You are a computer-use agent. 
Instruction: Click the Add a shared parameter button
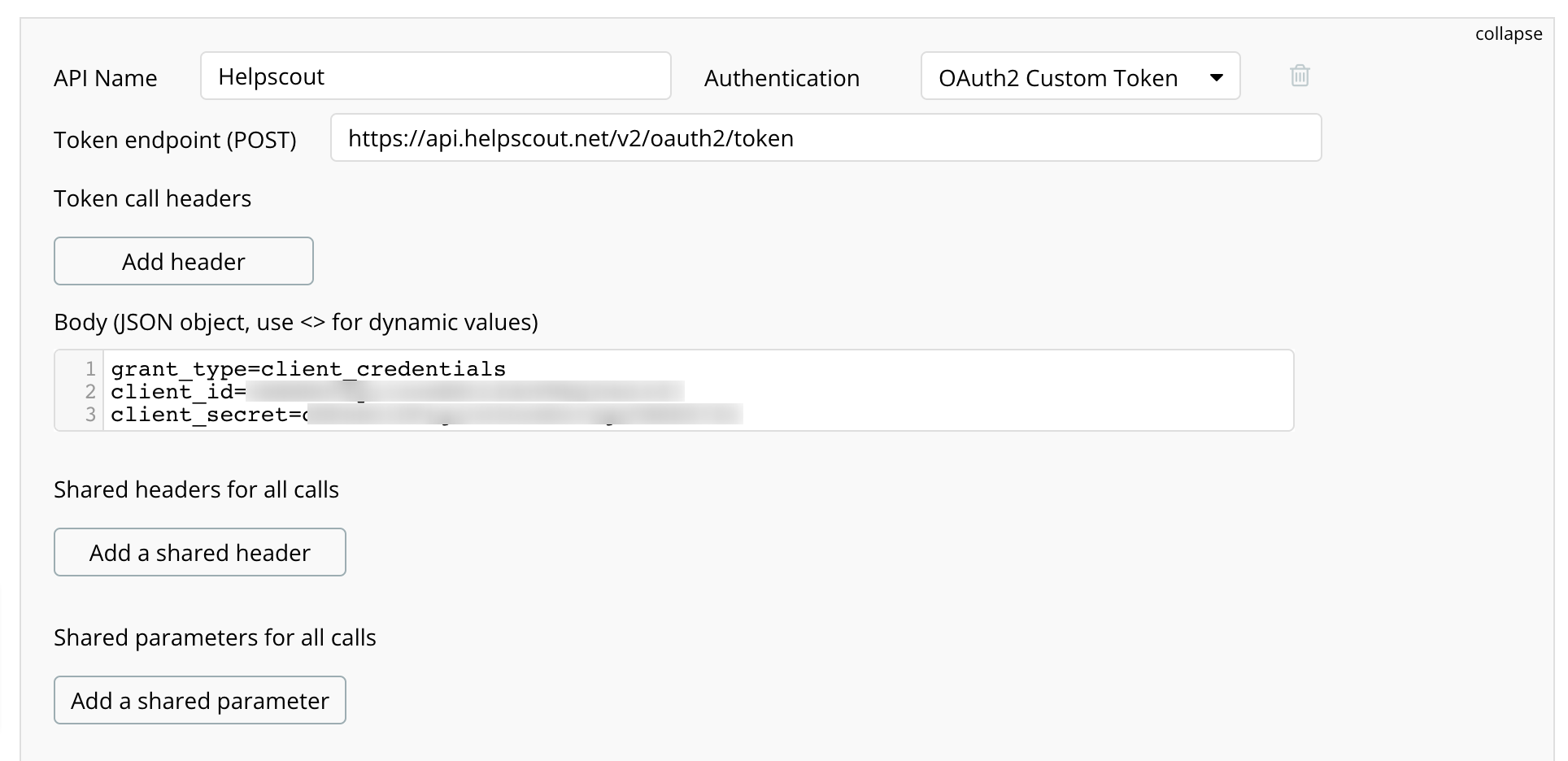200,700
